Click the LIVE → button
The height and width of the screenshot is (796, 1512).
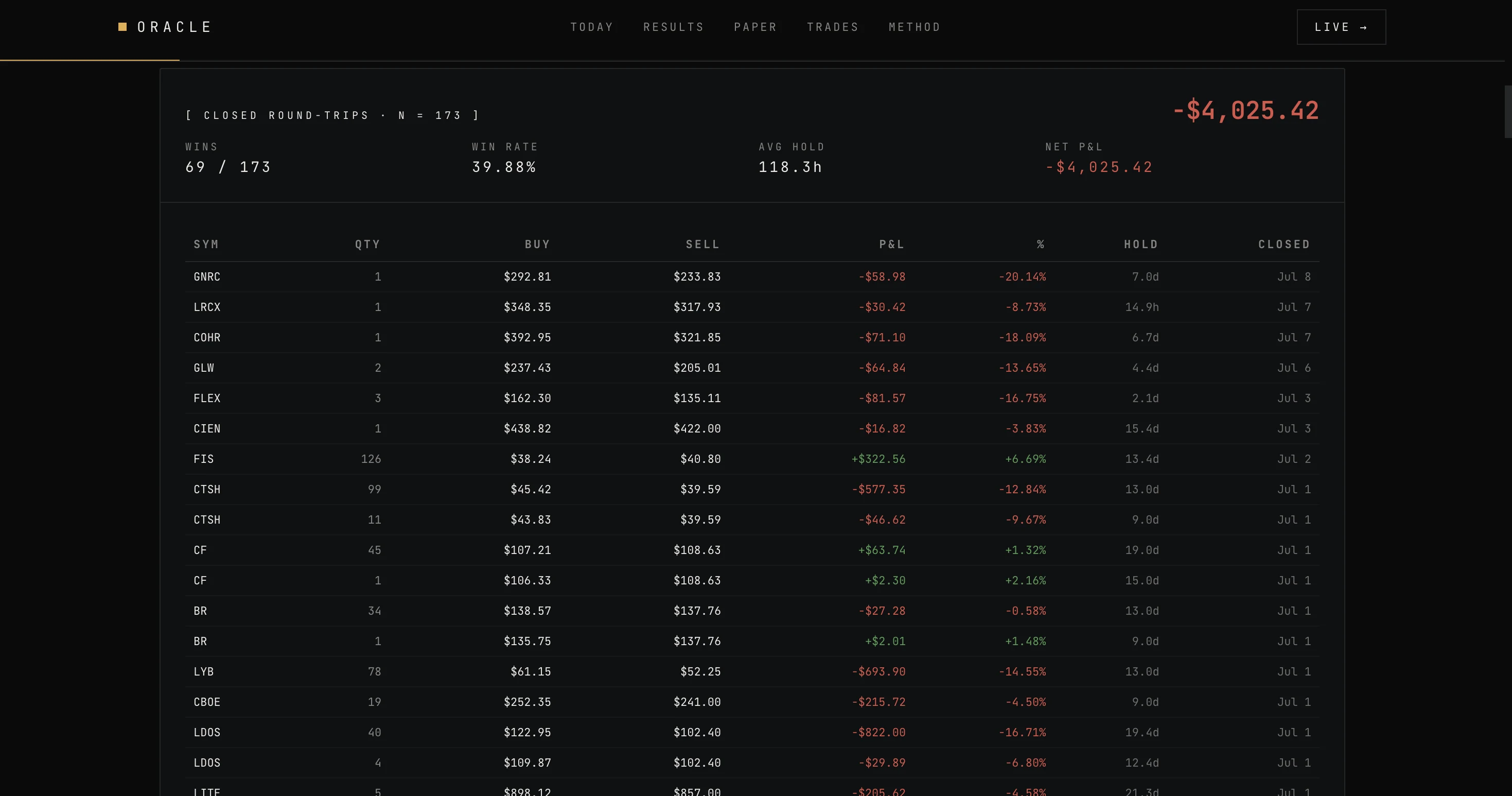coord(1341,27)
